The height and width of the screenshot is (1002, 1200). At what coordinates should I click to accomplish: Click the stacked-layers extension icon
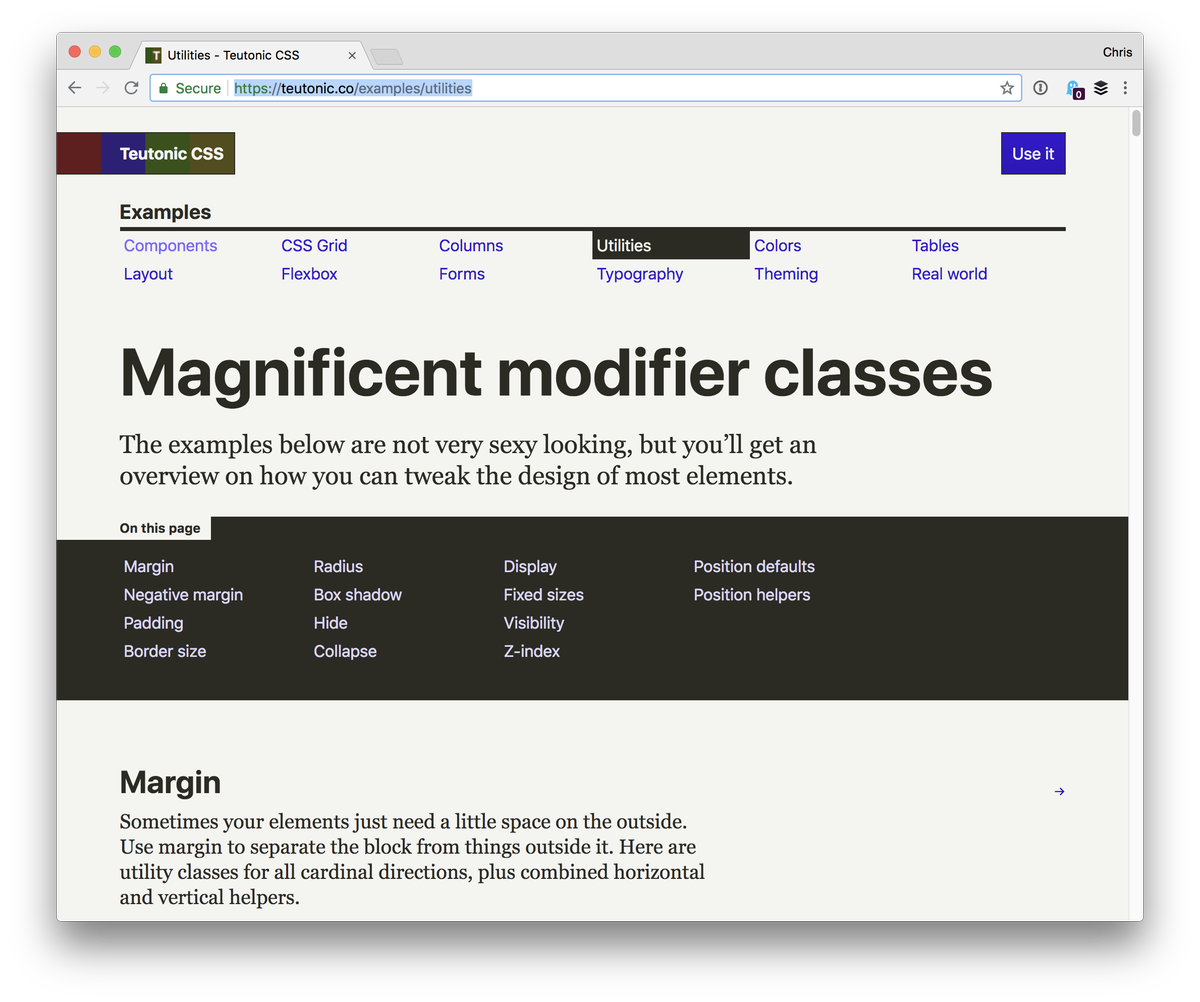coord(1101,88)
